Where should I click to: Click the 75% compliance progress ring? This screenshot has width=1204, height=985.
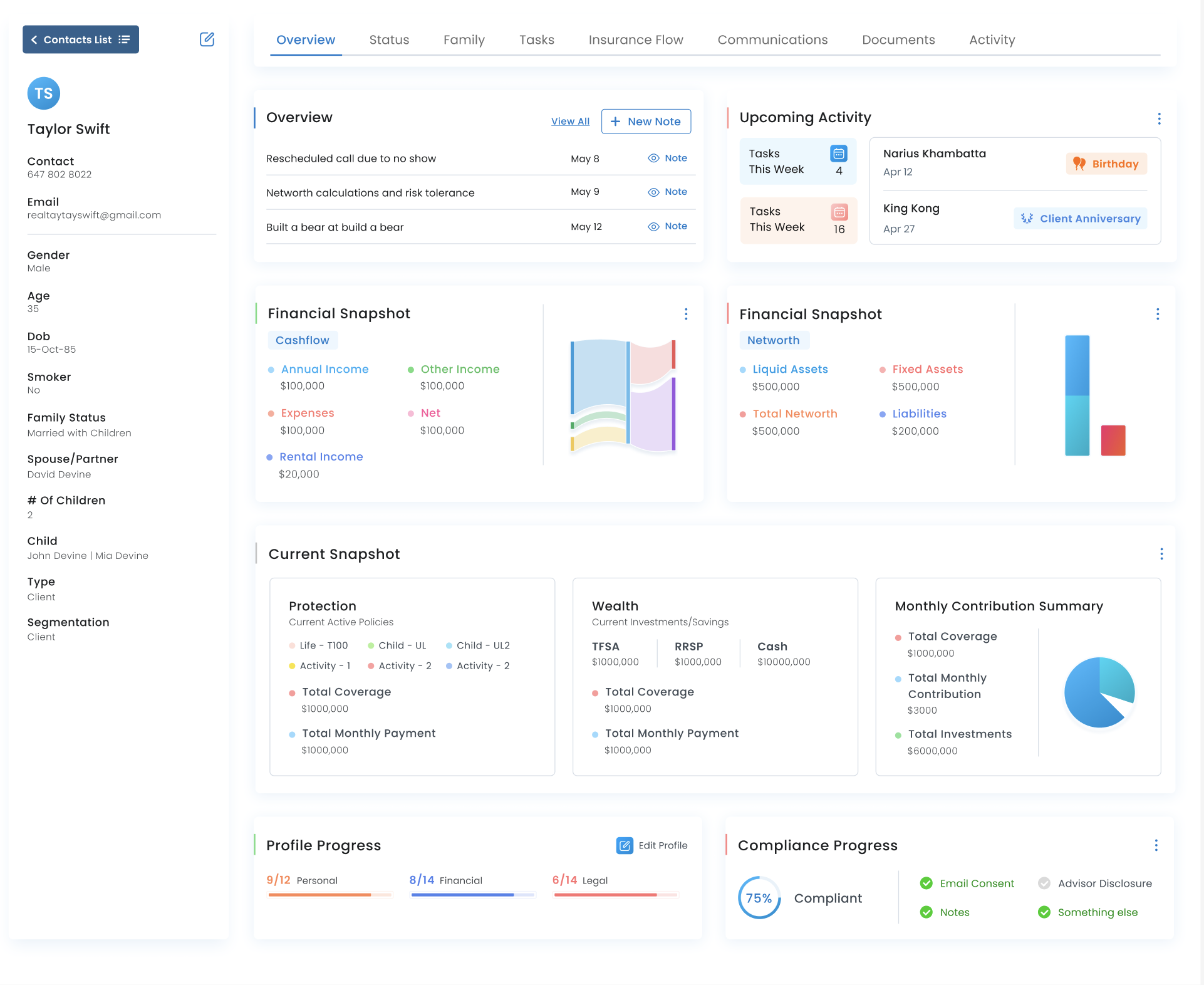click(x=759, y=898)
